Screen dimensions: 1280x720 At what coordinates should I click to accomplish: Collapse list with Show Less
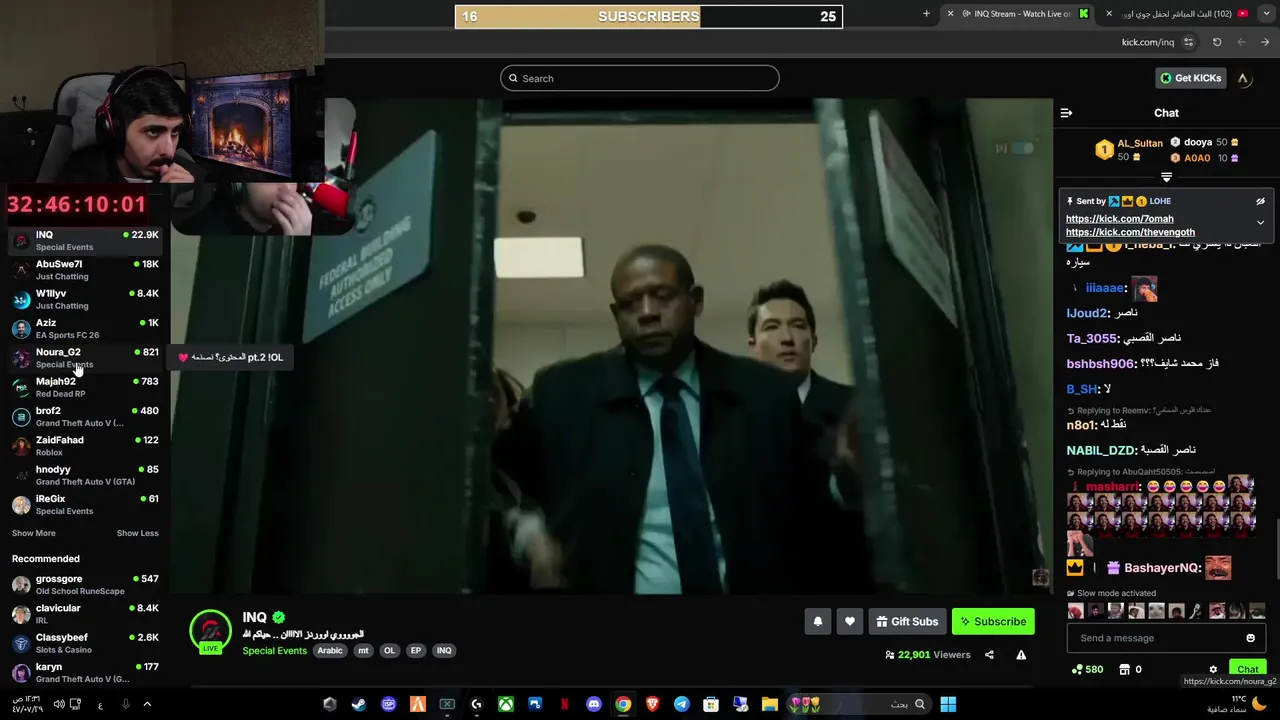(x=137, y=533)
